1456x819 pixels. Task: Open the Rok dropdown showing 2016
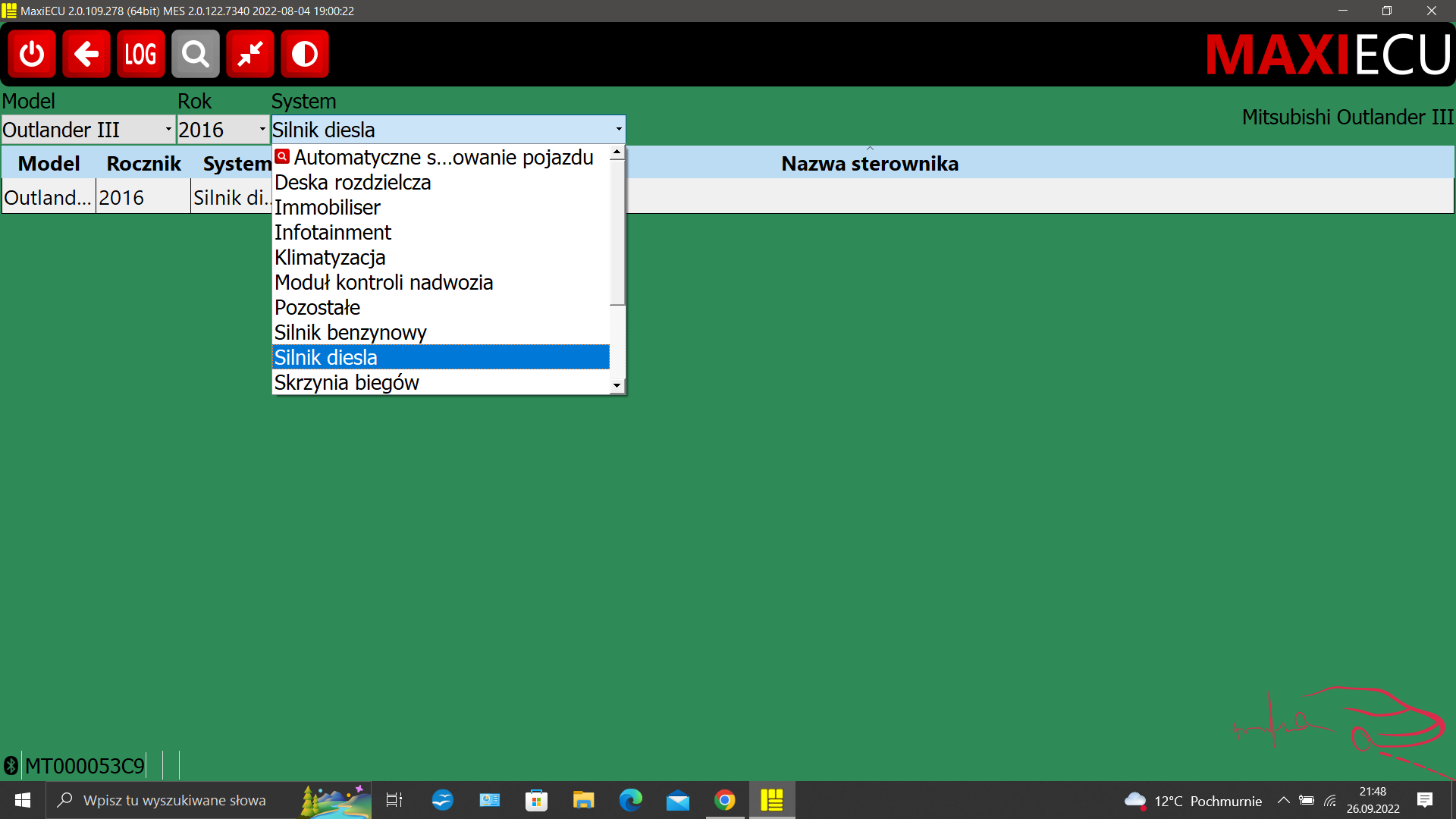[223, 130]
